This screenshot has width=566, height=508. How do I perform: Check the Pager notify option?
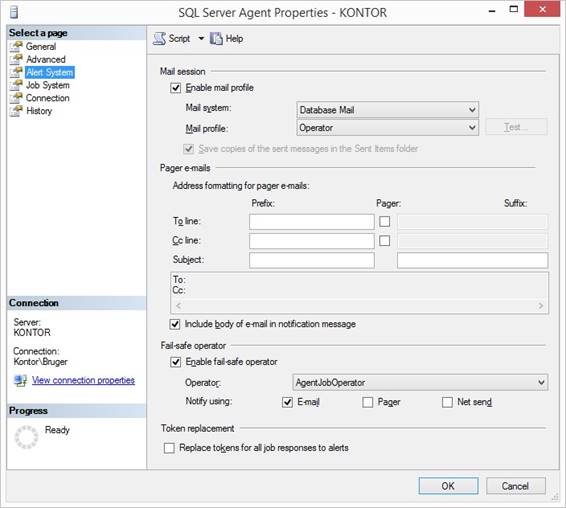pos(367,402)
